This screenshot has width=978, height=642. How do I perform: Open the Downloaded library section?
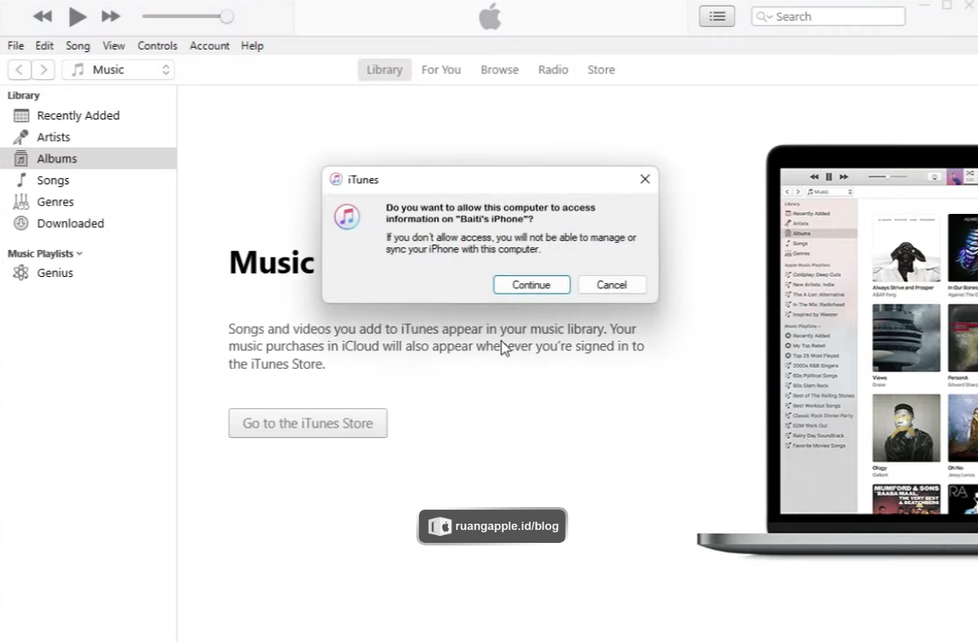[70, 223]
